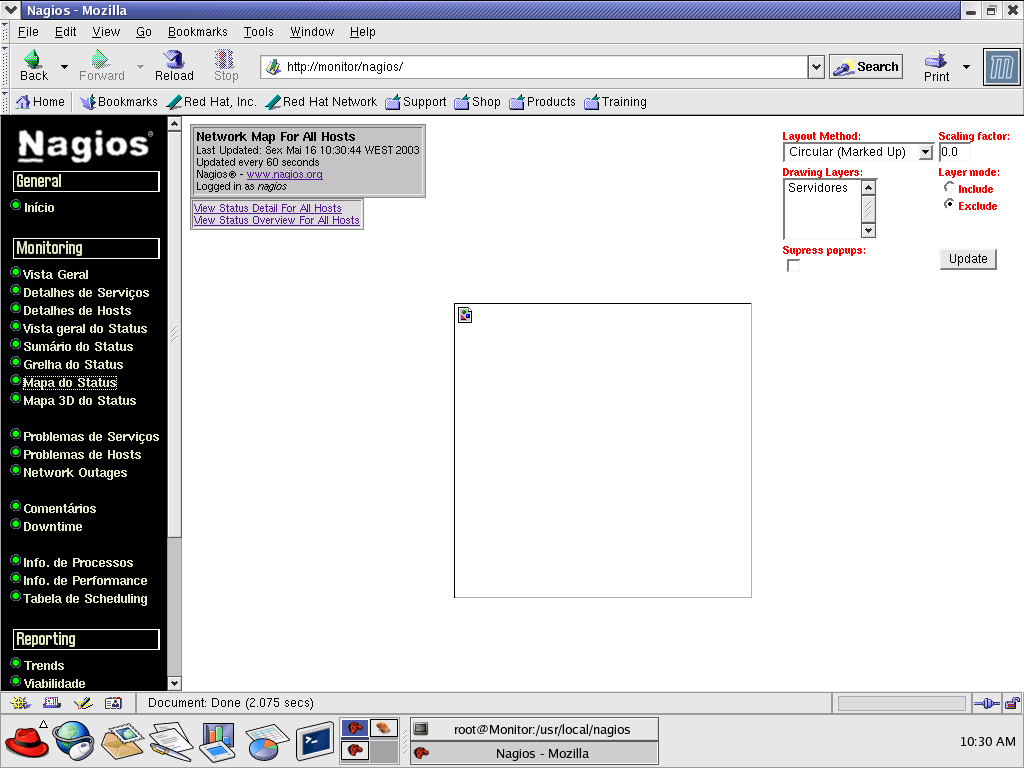The height and width of the screenshot is (768, 1024).
Task: Click the sidebar scroll down arrow
Action: pos(174,684)
